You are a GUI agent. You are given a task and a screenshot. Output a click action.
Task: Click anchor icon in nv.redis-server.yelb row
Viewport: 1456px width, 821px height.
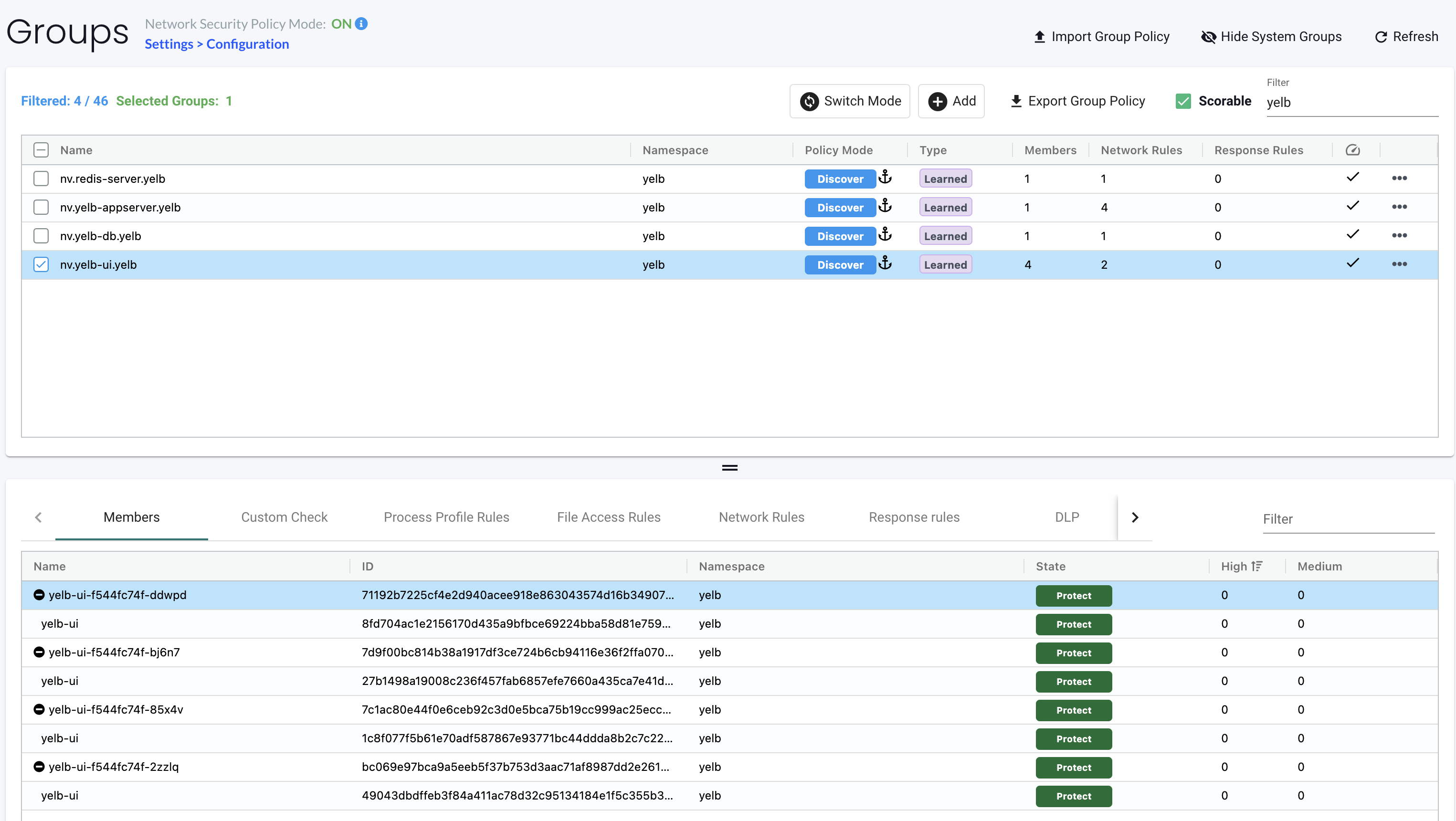point(885,178)
